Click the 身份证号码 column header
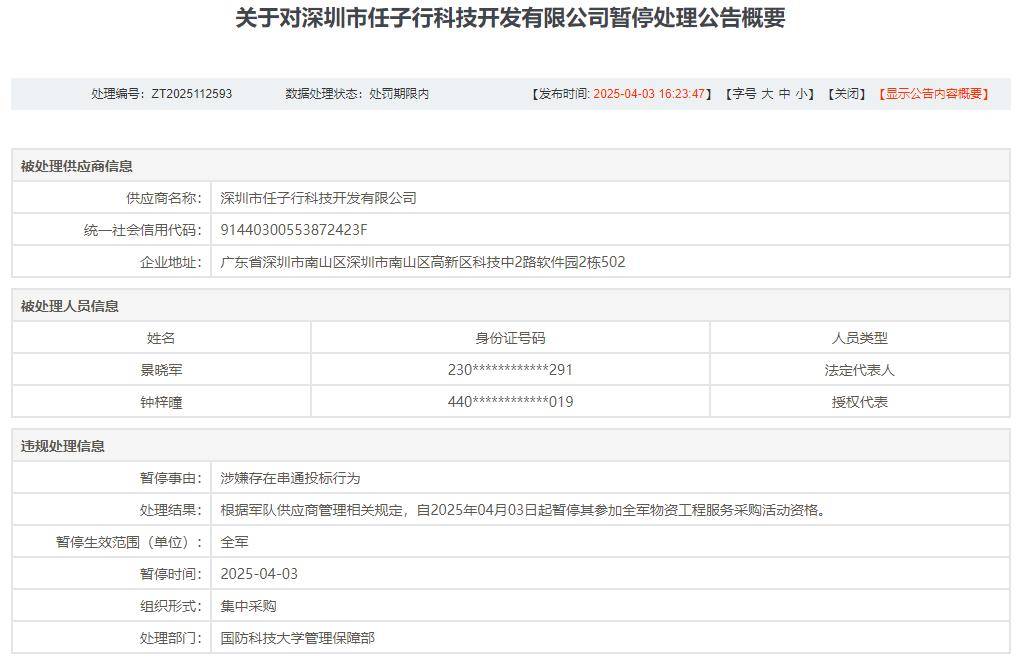The height and width of the screenshot is (662, 1021). [510, 338]
